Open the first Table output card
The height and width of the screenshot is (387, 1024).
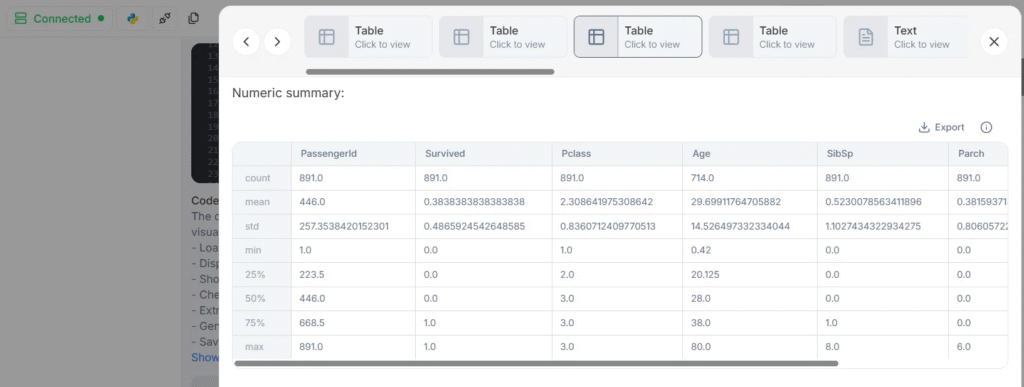point(368,37)
